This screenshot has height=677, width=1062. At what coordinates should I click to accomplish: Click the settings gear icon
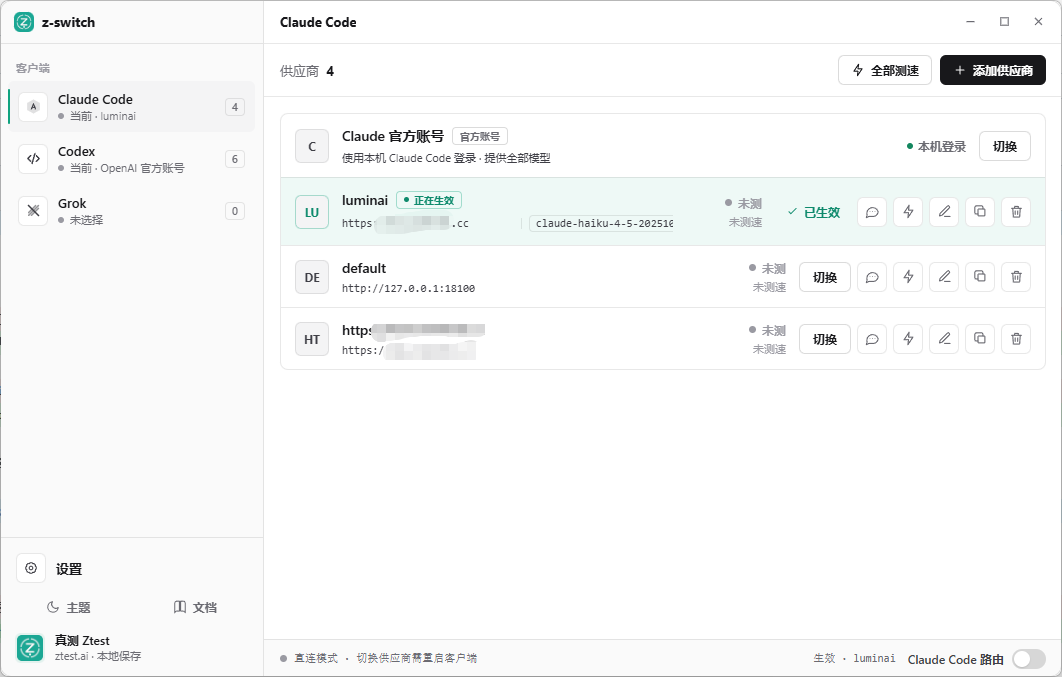(x=31, y=568)
